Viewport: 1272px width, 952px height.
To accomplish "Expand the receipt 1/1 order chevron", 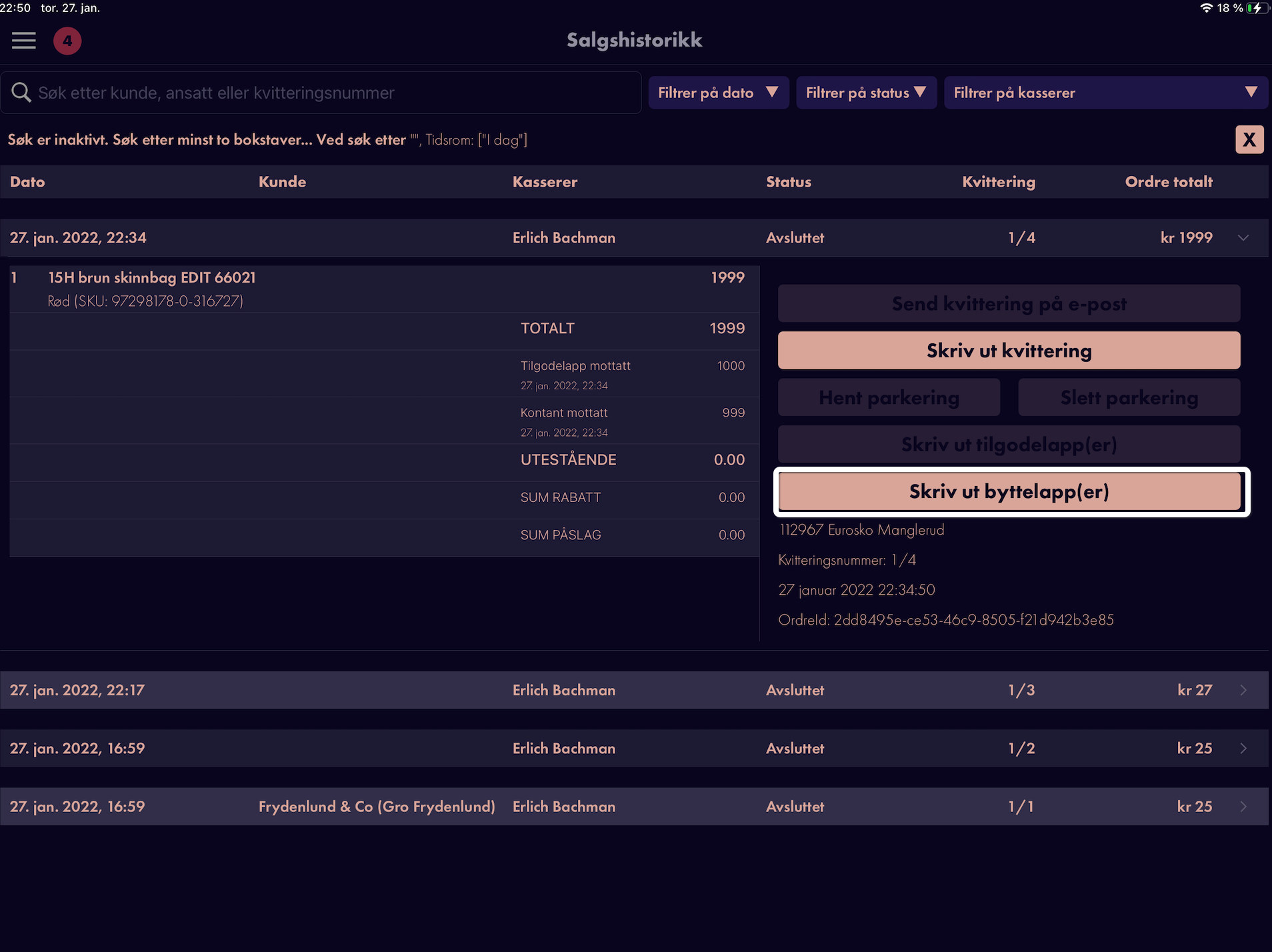I will pyautogui.click(x=1243, y=806).
